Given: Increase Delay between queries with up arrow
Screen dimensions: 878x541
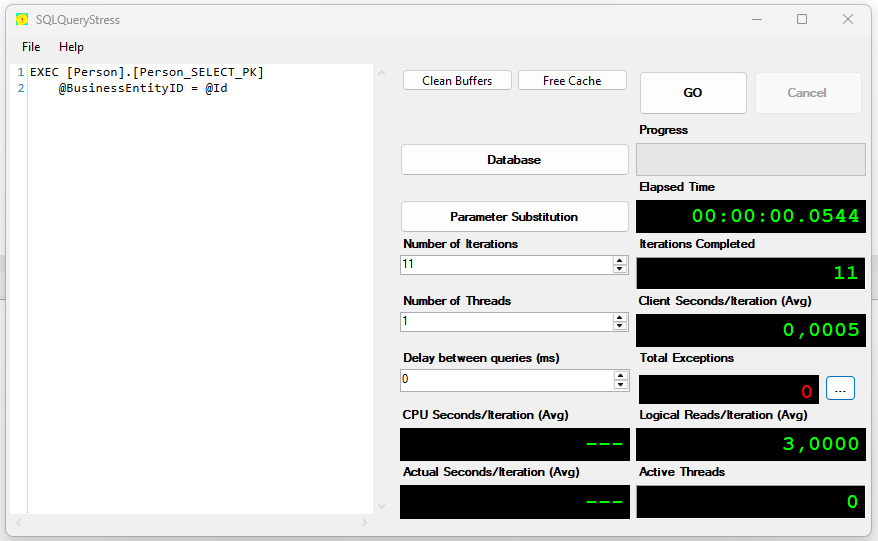Looking at the screenshot, I should click(x=620, y=375).
